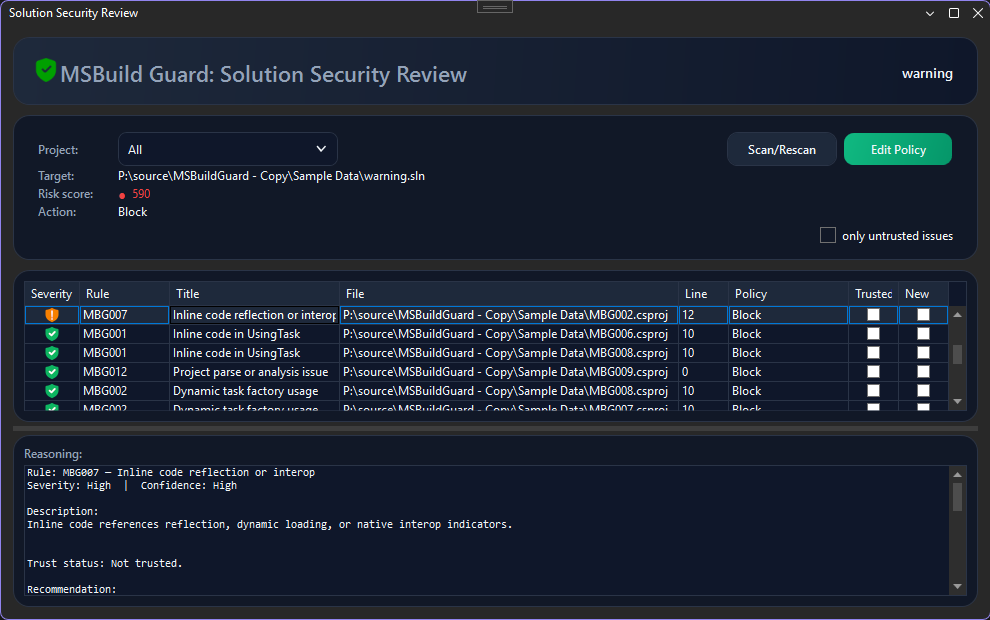The width and height of the screenshot is (990, 620).
Task: Click green shield icon in MBG006.csproj row
Action: coord(52,333)
